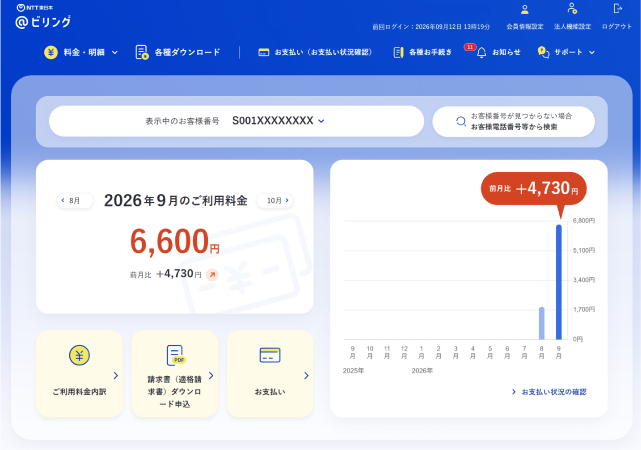This screenshot has width=641, height=450.
Task: Click the ログアウト logout icon
Action: tap(617, 8)
